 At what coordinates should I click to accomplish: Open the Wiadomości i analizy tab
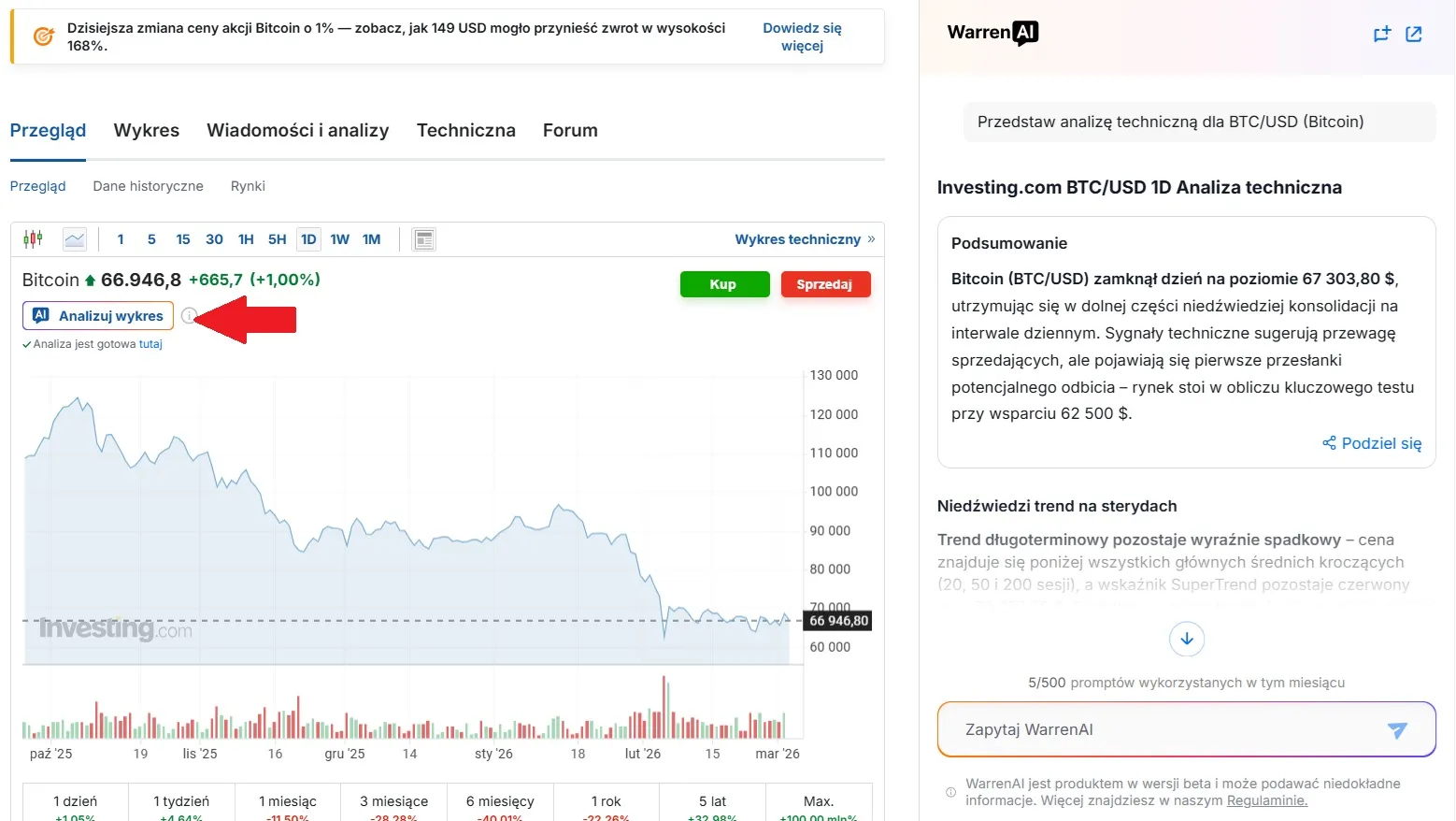point(297,131)
